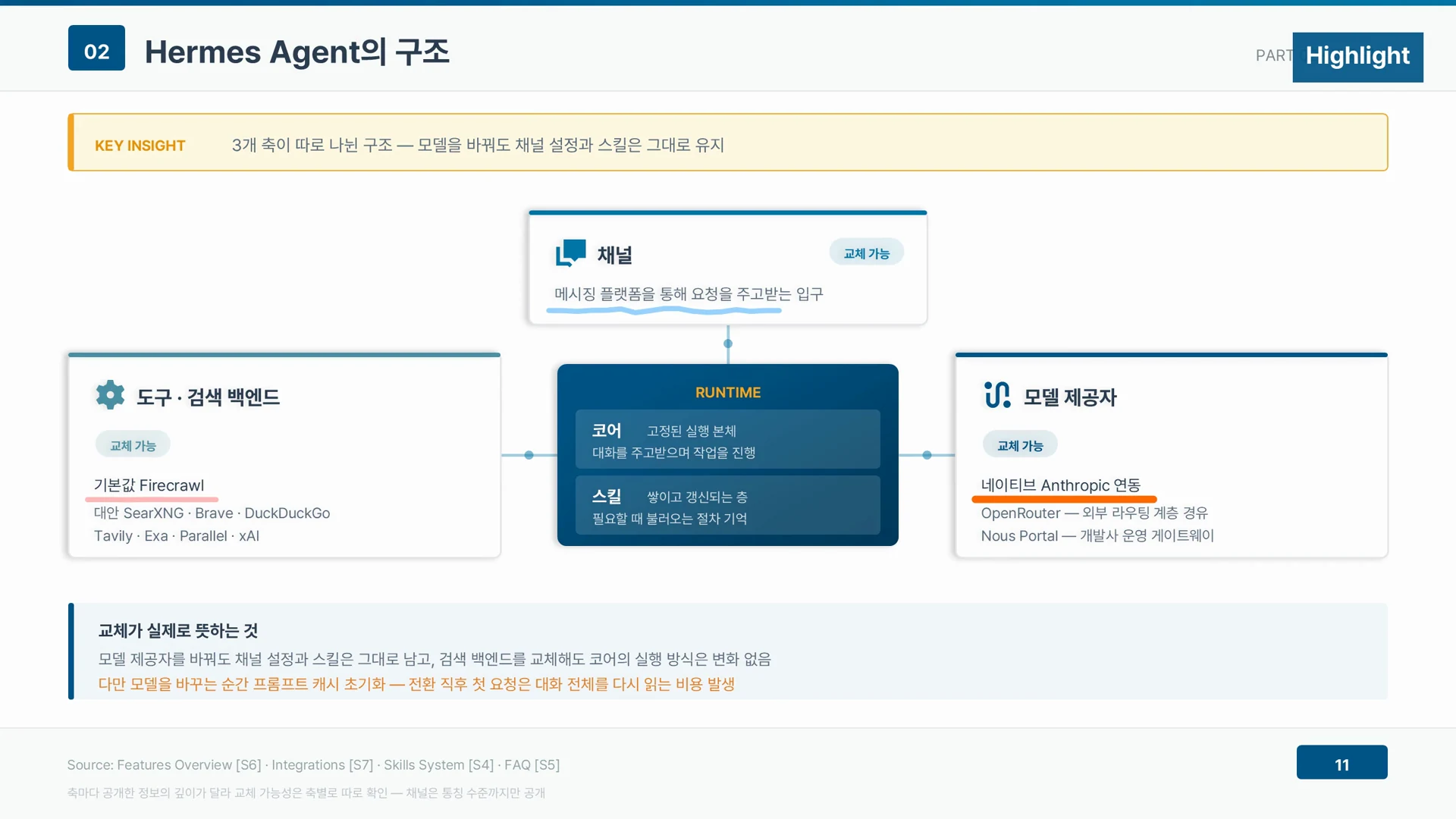The image size is (1456, 819).
Task: Click the line Nous Portal — 개발사 운영 게이트웨이
Action: (x=1097, y=536)
